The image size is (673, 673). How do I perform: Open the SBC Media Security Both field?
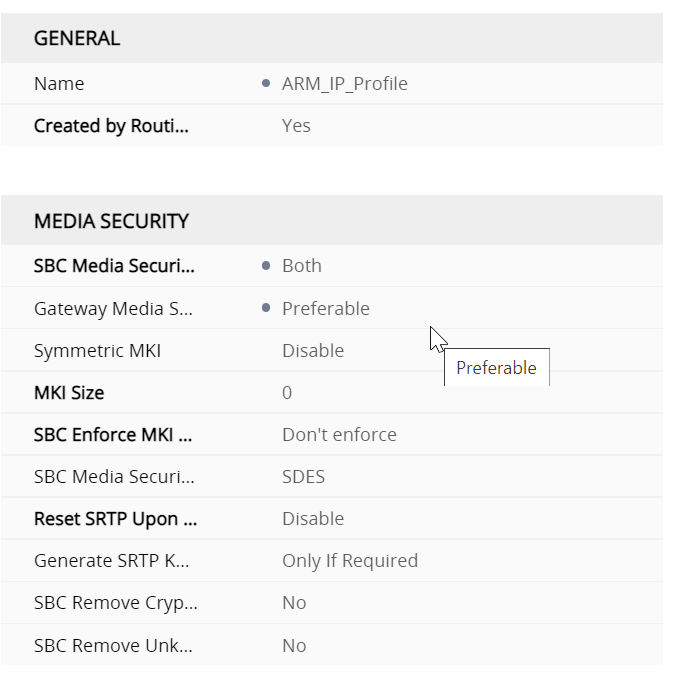click(x=302, y=266)
